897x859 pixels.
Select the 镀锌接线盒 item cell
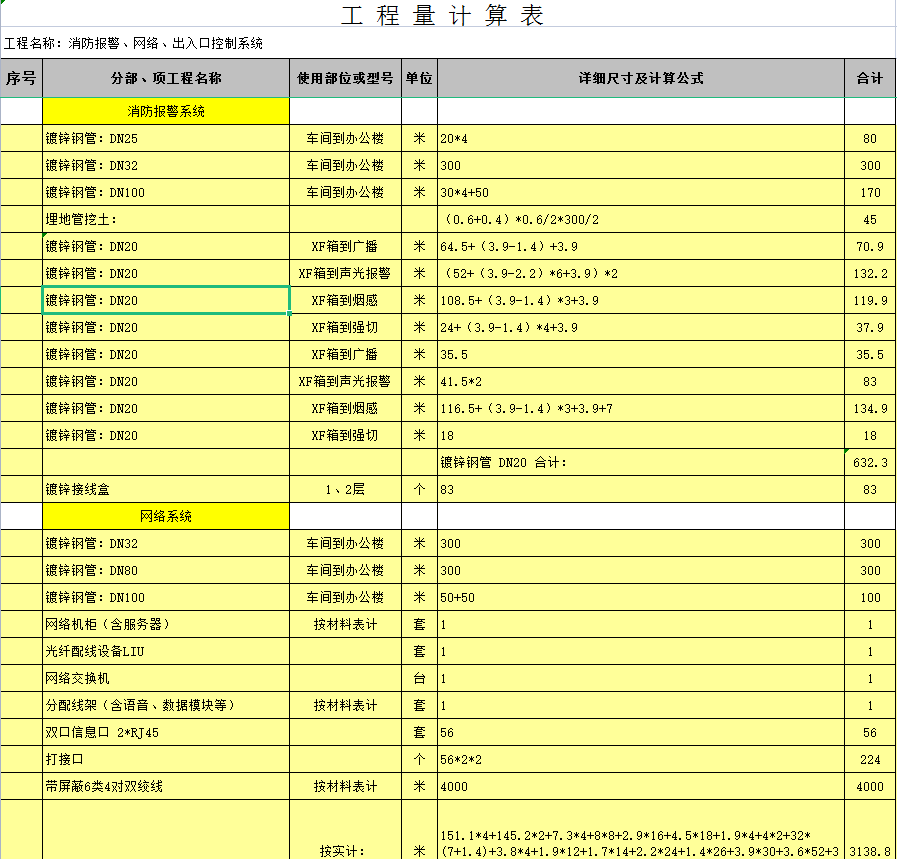tap(166, 490)
